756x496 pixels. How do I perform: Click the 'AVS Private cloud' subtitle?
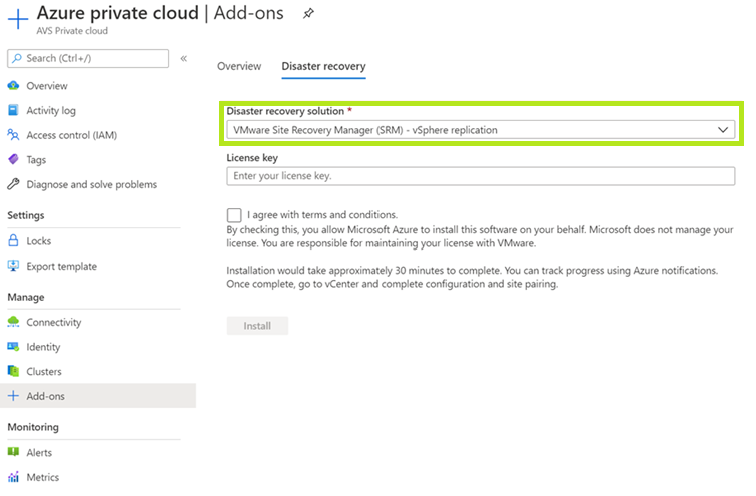(x=72, y=30)
